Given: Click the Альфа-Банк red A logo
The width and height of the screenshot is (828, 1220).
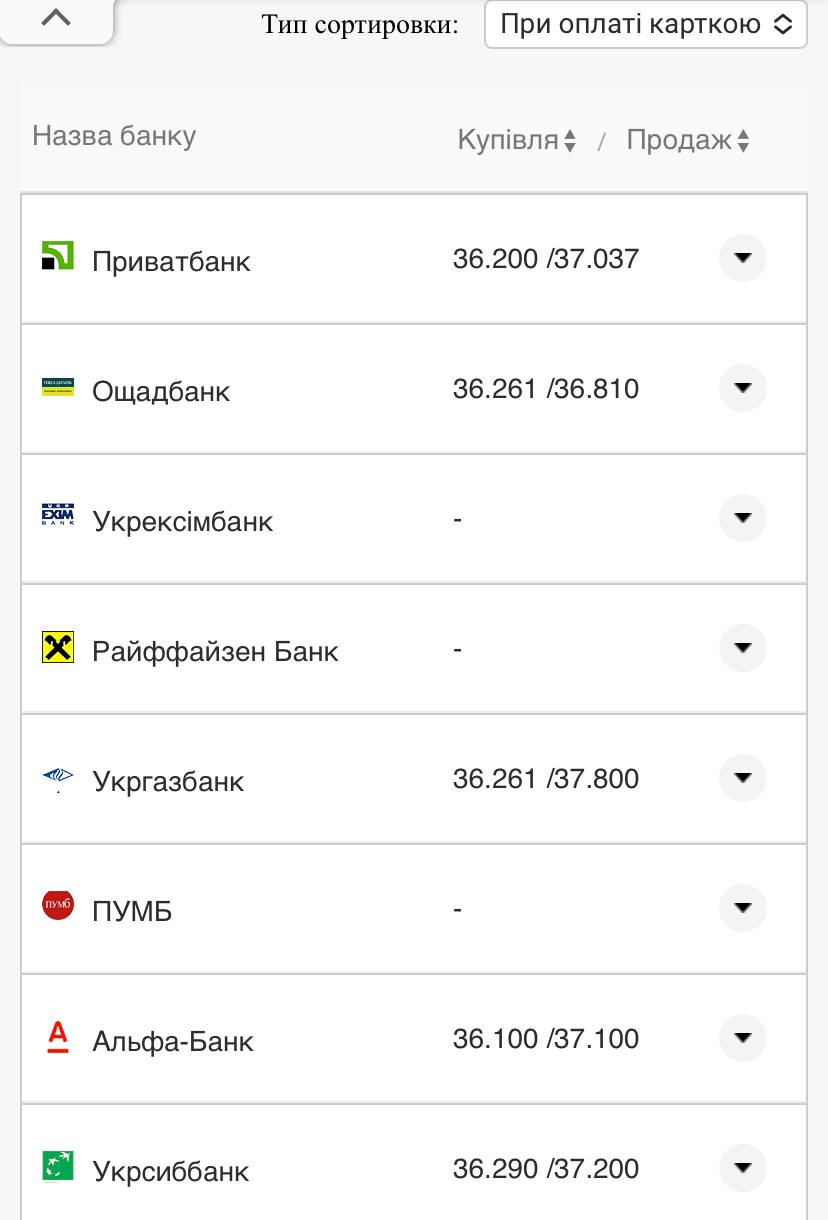Looking at the screenshot, I should tap(58, 1037).
